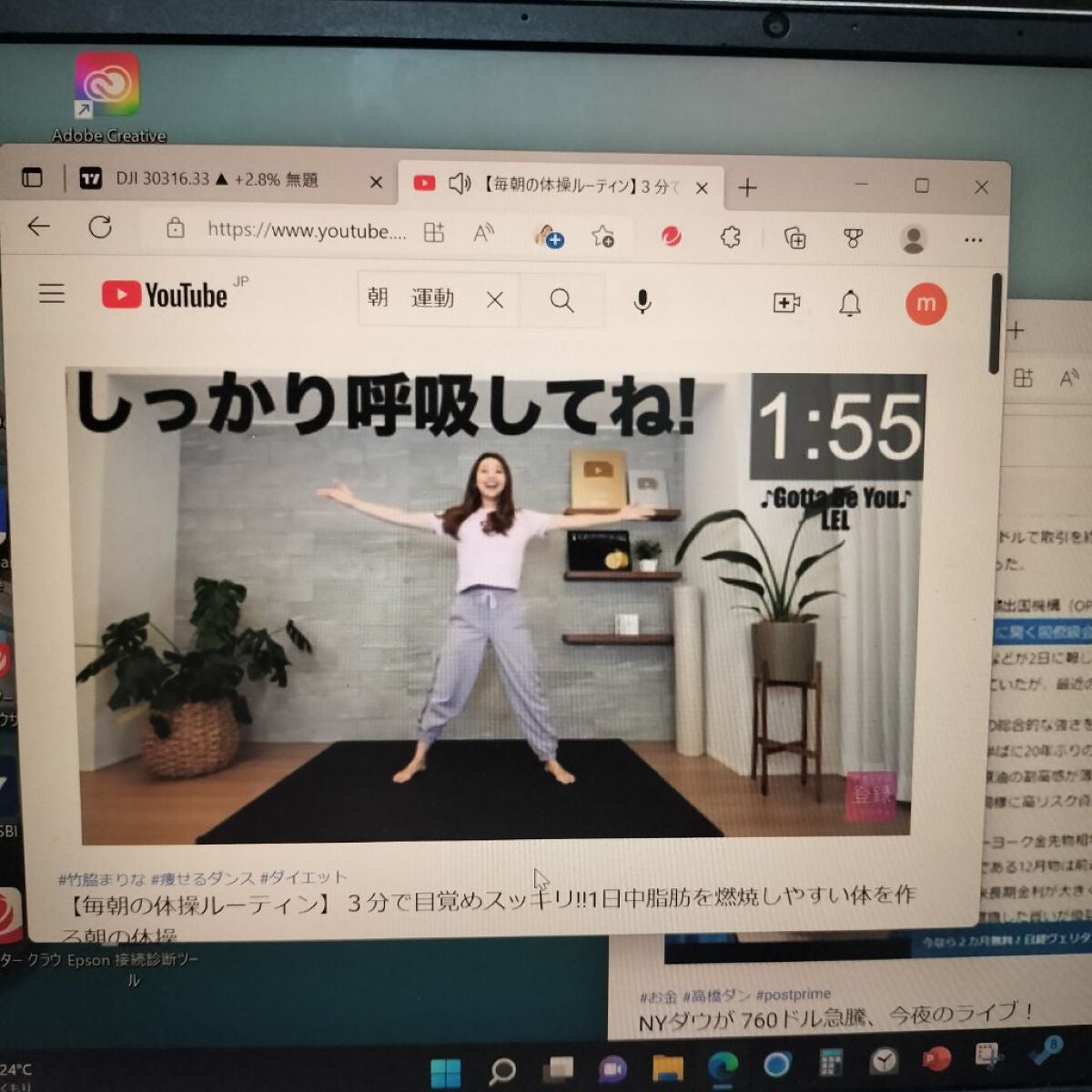Switch to the DJI 30316.33 tab
Image resolution: width=1092 pixels, height=1092 pixels.
217,179
